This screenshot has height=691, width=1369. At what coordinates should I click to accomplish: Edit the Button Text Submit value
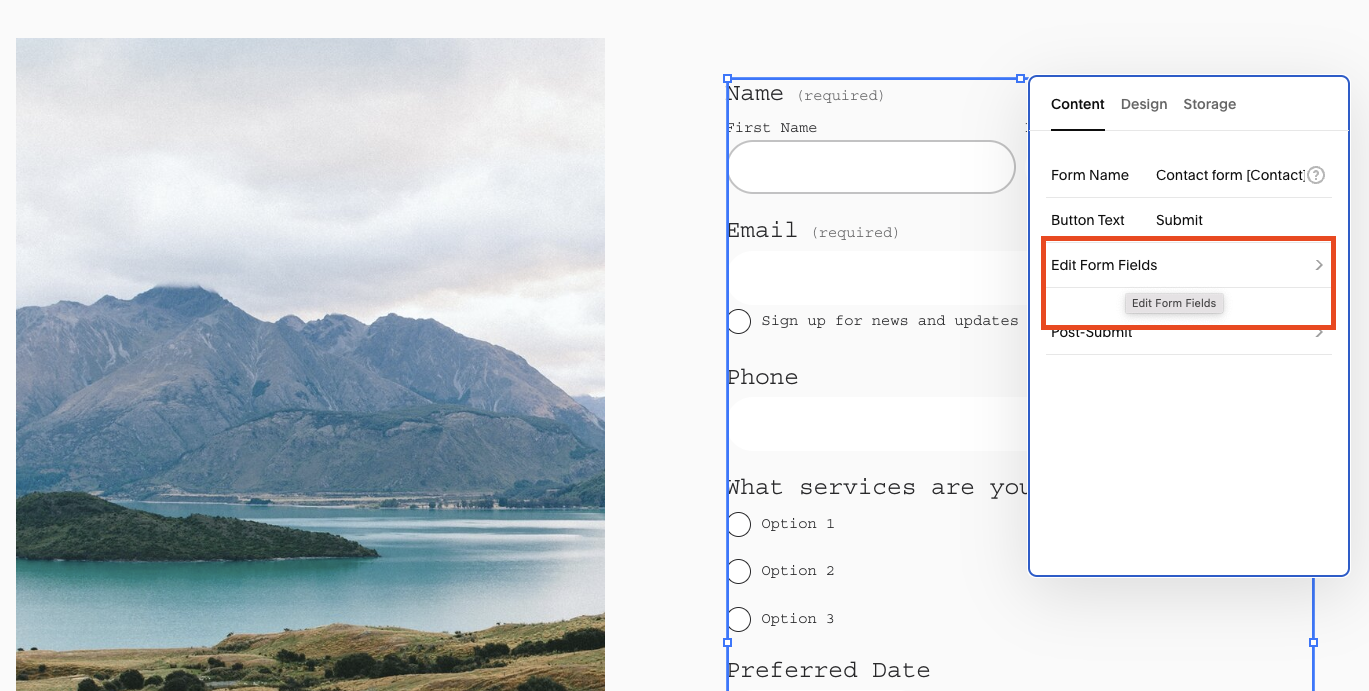coord(1180,220)
